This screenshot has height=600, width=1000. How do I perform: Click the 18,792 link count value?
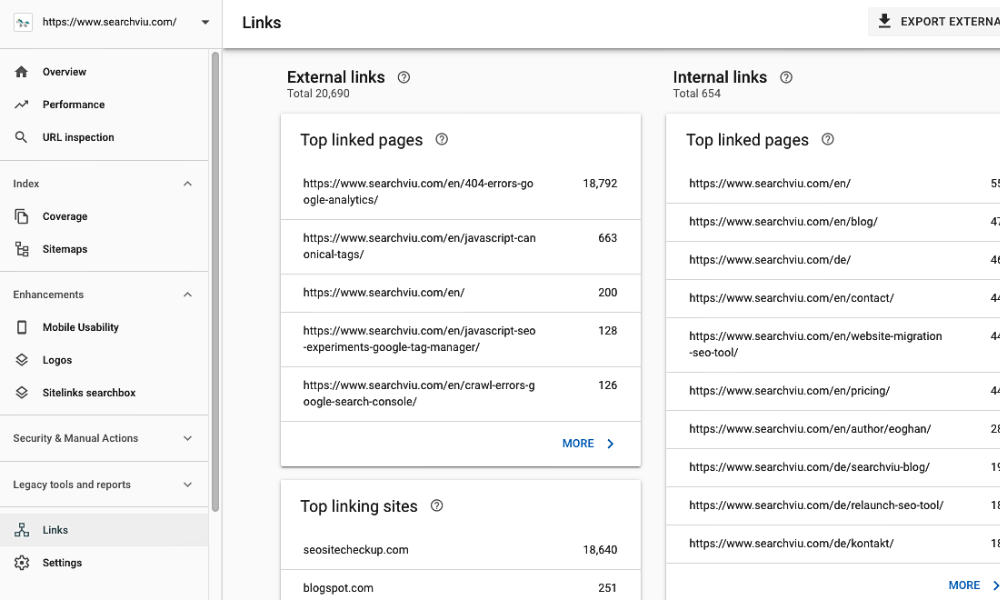[599, 184]
